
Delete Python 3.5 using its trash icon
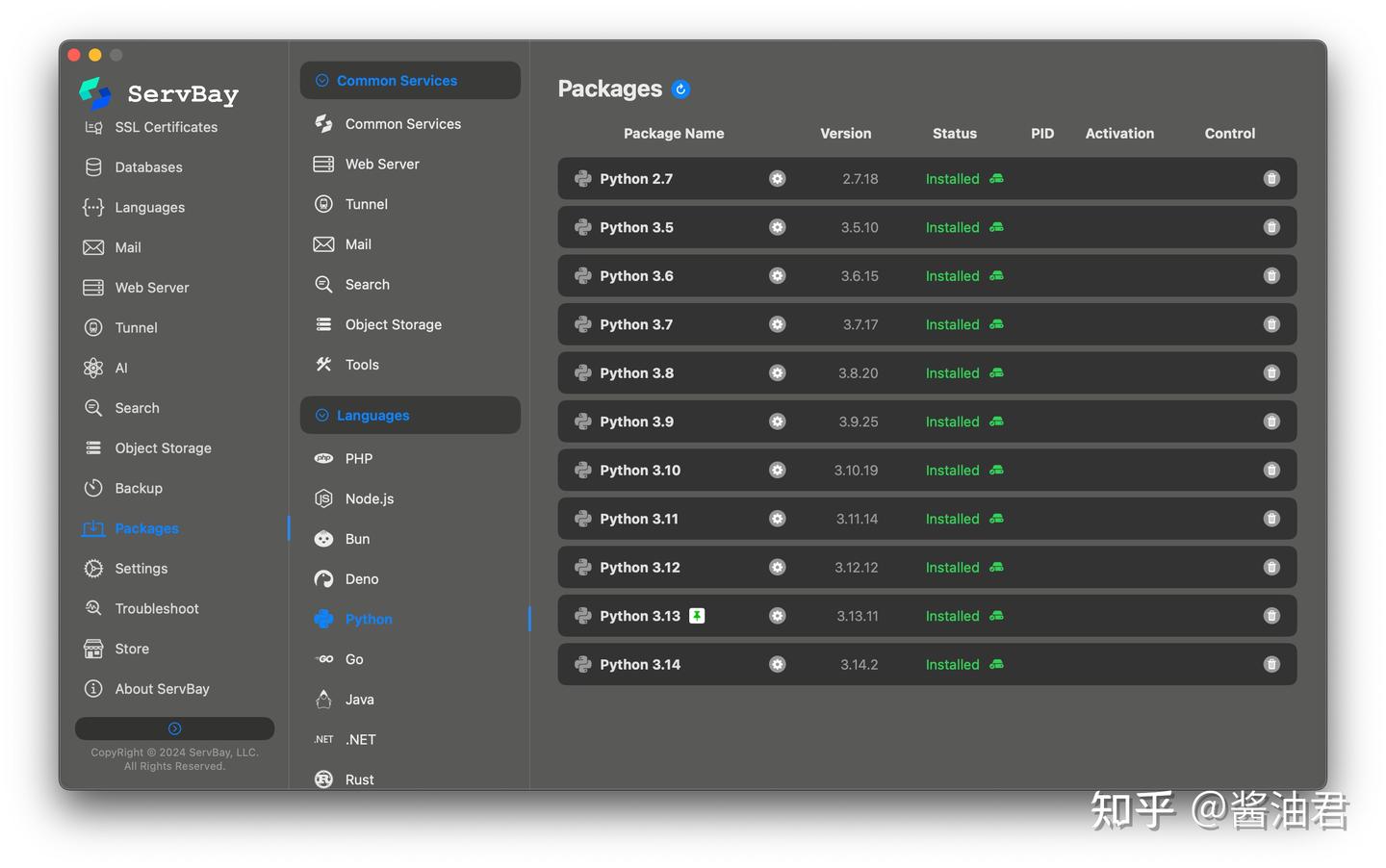coord(1271,227)
